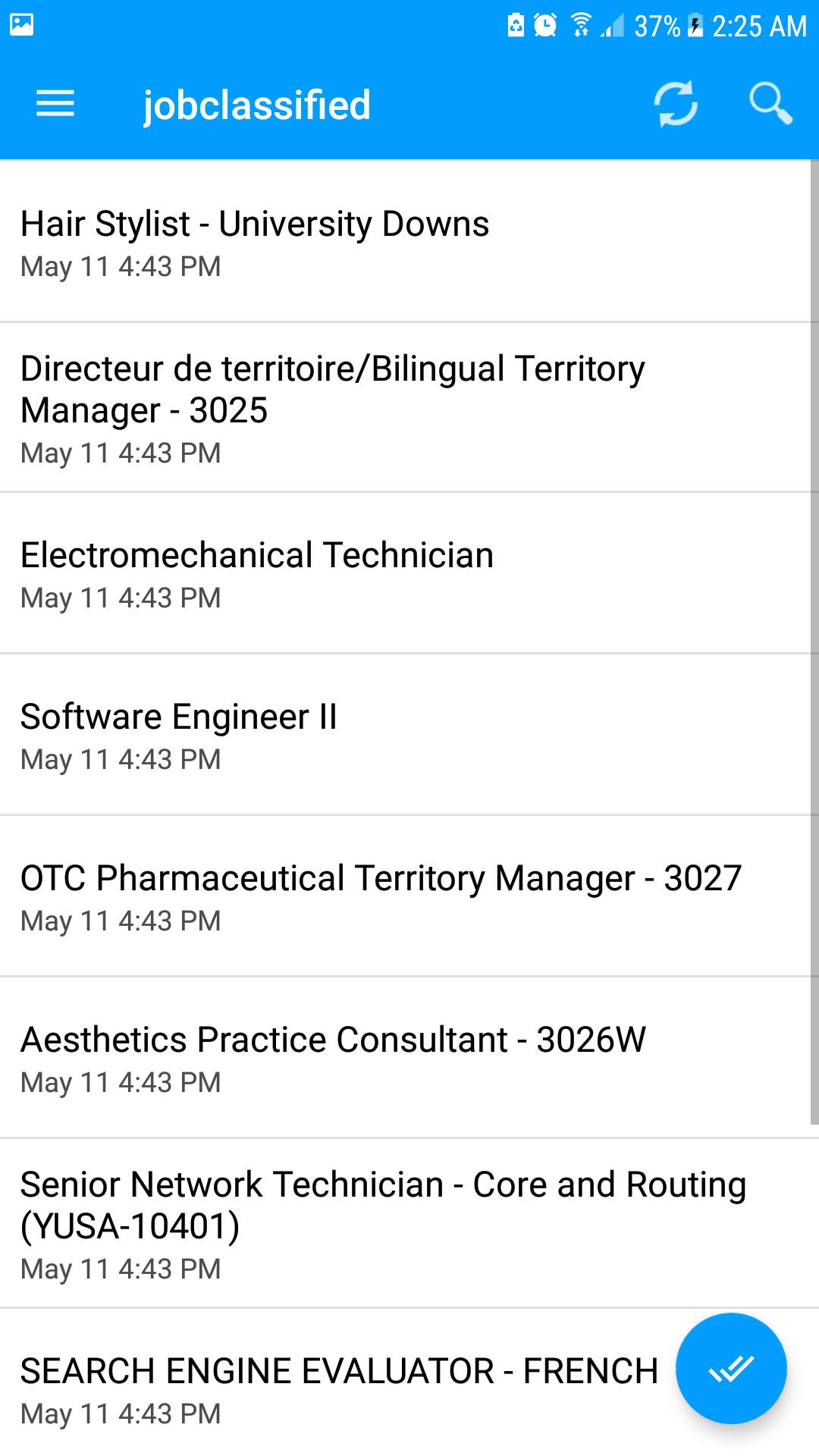Image resolution: width=819 pixels, height=1456 pixels.
Task: Tap the picture notification icon in status bar
Action: [x=21, y=25]
